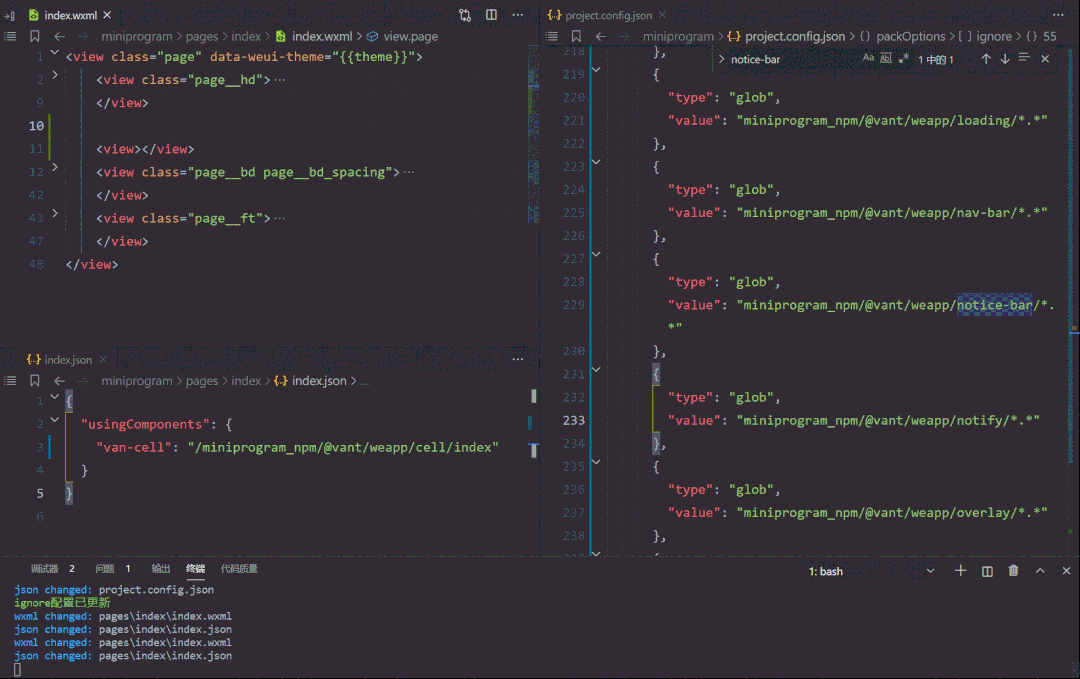This screenshot has height=679, width=1080.
Task: Close the index.wxml tab
Action: [107, 14]
